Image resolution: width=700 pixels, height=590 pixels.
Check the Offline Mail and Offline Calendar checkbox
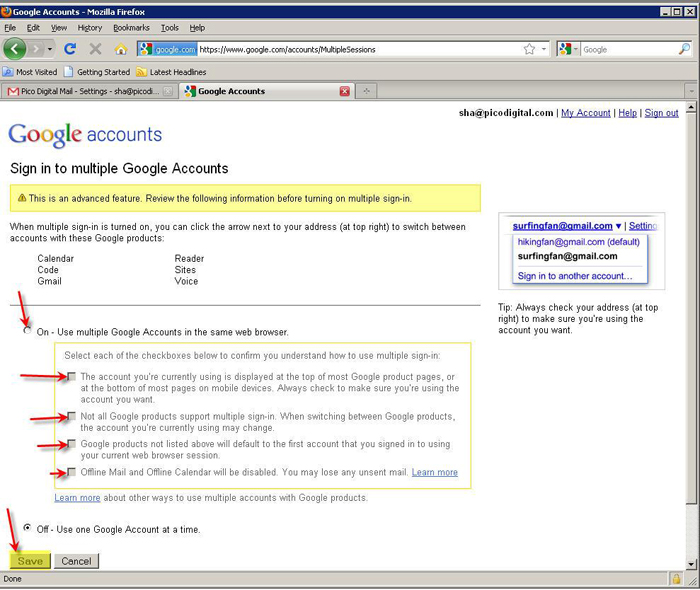click(x=71, y=471)
